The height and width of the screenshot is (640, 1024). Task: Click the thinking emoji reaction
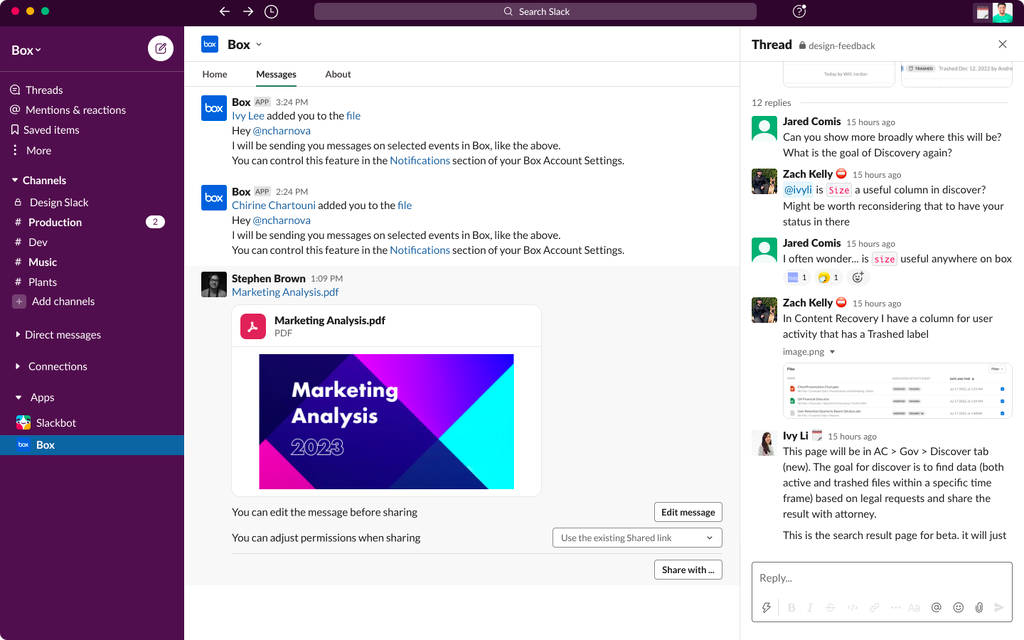point(828,278)
